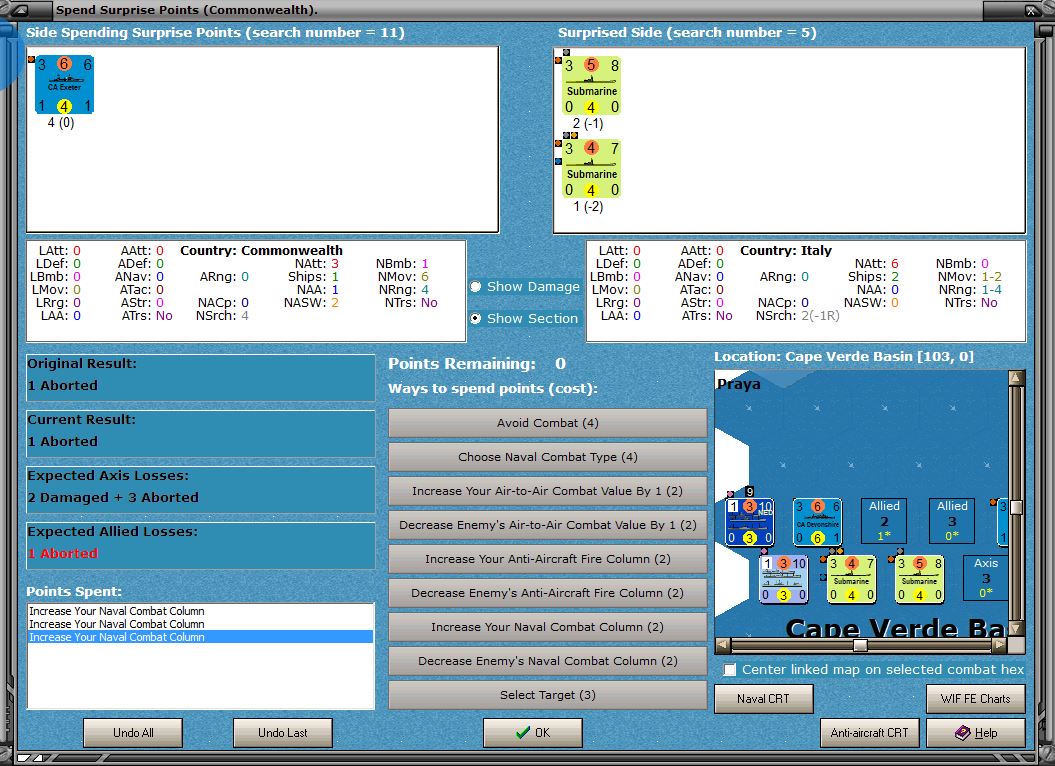Select the CA Exeter ship counter
1055x766 pixels.
click(64, 84)
